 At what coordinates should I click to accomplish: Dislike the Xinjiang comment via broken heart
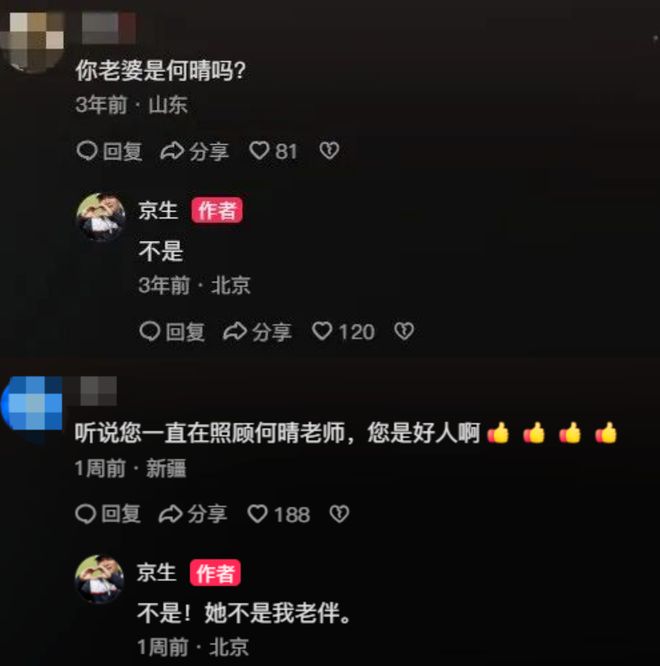point(339,514)
